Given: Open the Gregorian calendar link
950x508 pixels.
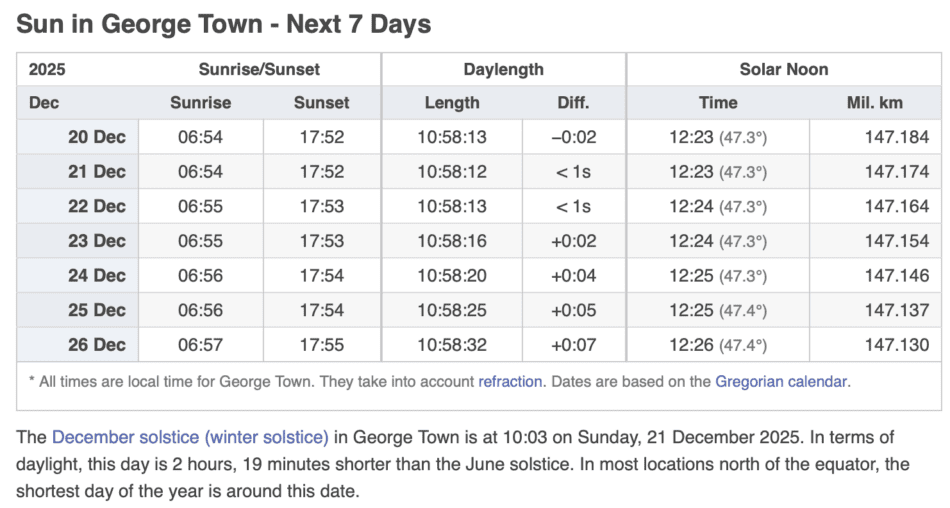Looking at the screenshot, I should click(x=782, y=381).
